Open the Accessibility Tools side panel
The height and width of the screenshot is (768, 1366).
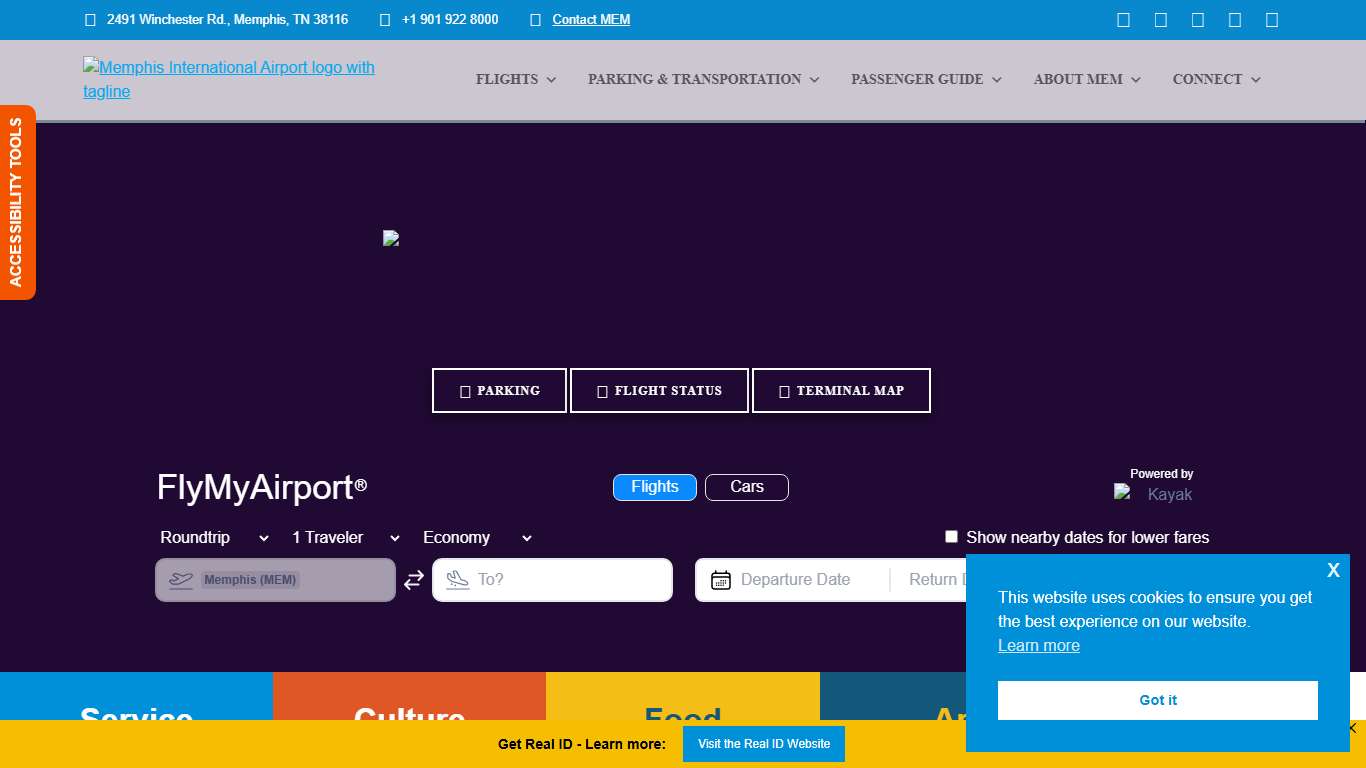[x=17, y=202]
